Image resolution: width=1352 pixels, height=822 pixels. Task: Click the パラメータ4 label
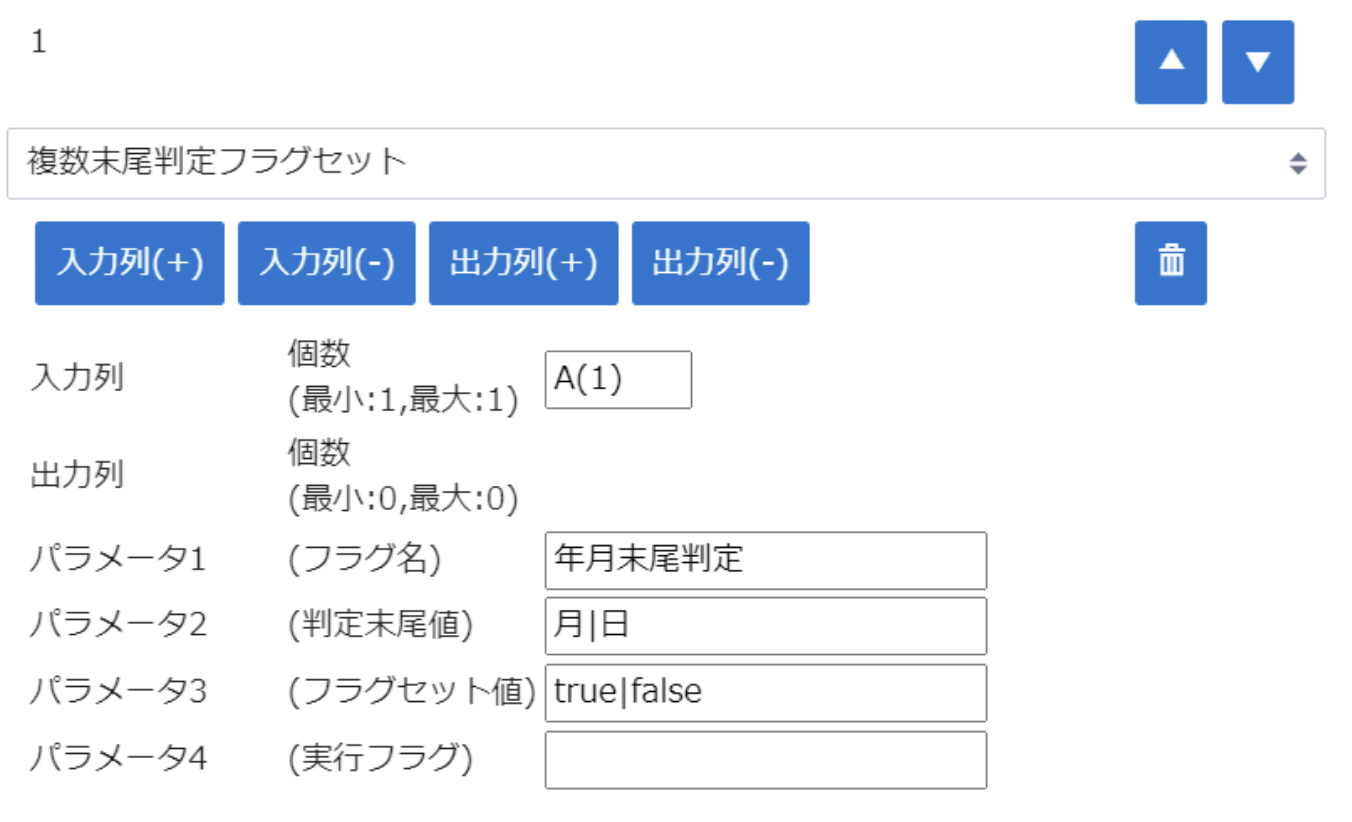click(x=118, y=760)
